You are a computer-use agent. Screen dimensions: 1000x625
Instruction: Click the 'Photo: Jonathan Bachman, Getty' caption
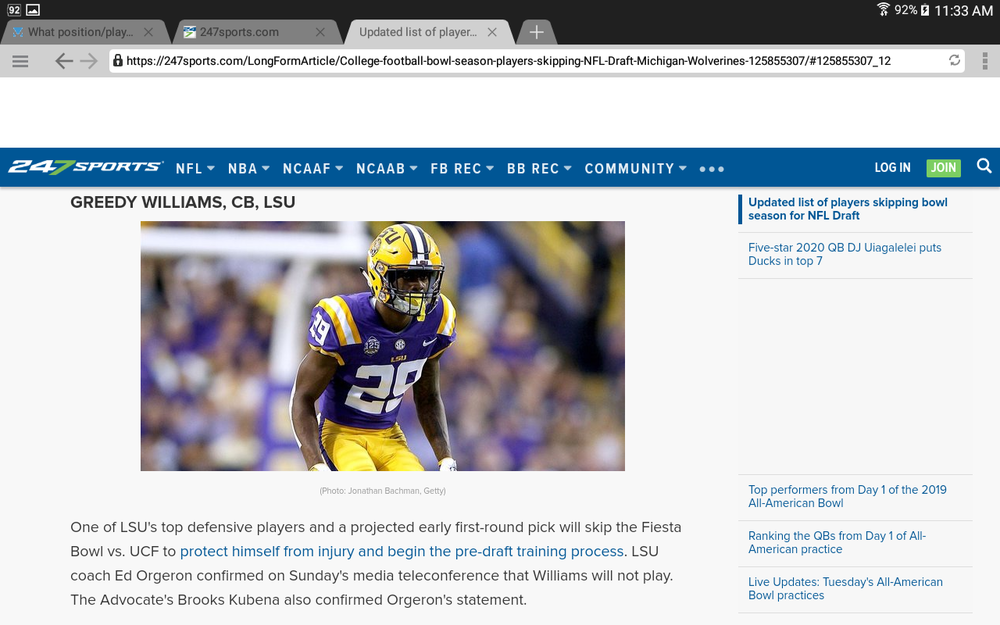pos(383,490)
